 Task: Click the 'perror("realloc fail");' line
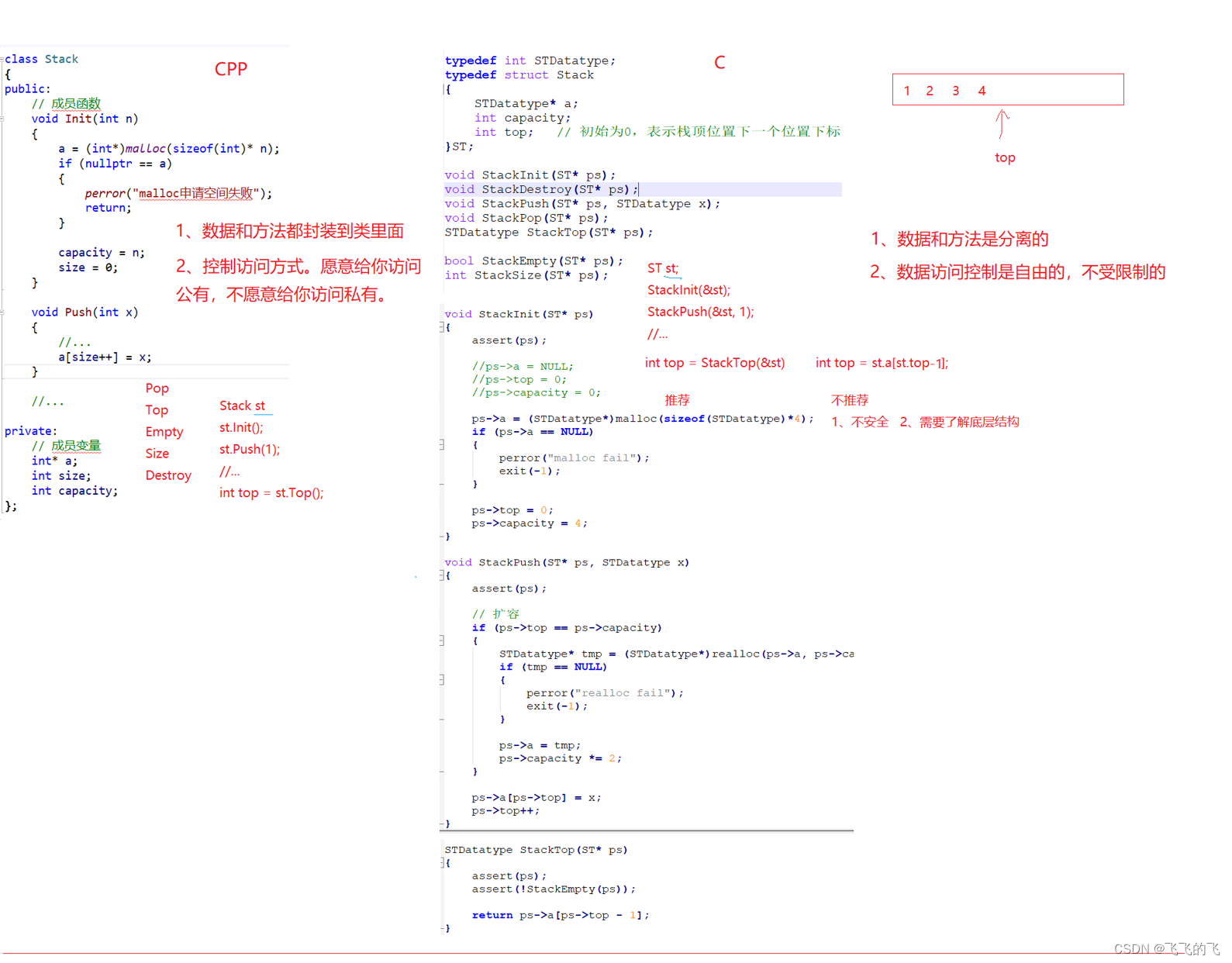[605, 693]
